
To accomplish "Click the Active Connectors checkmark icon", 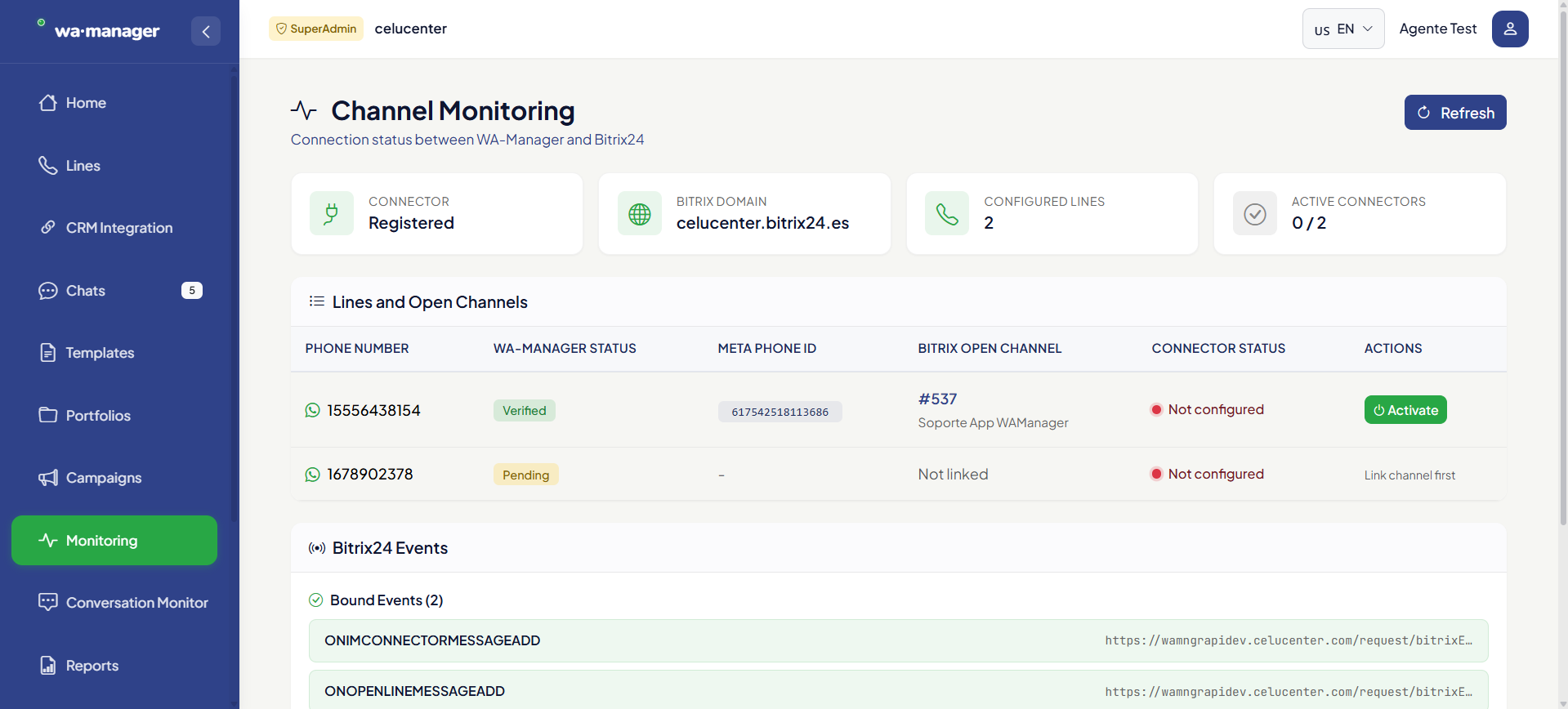I will click(1255, 213).
